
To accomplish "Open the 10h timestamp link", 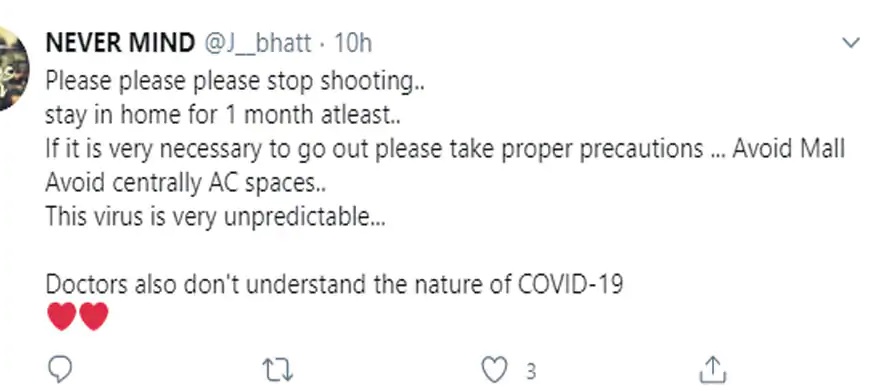I will (x=352, y=43).
